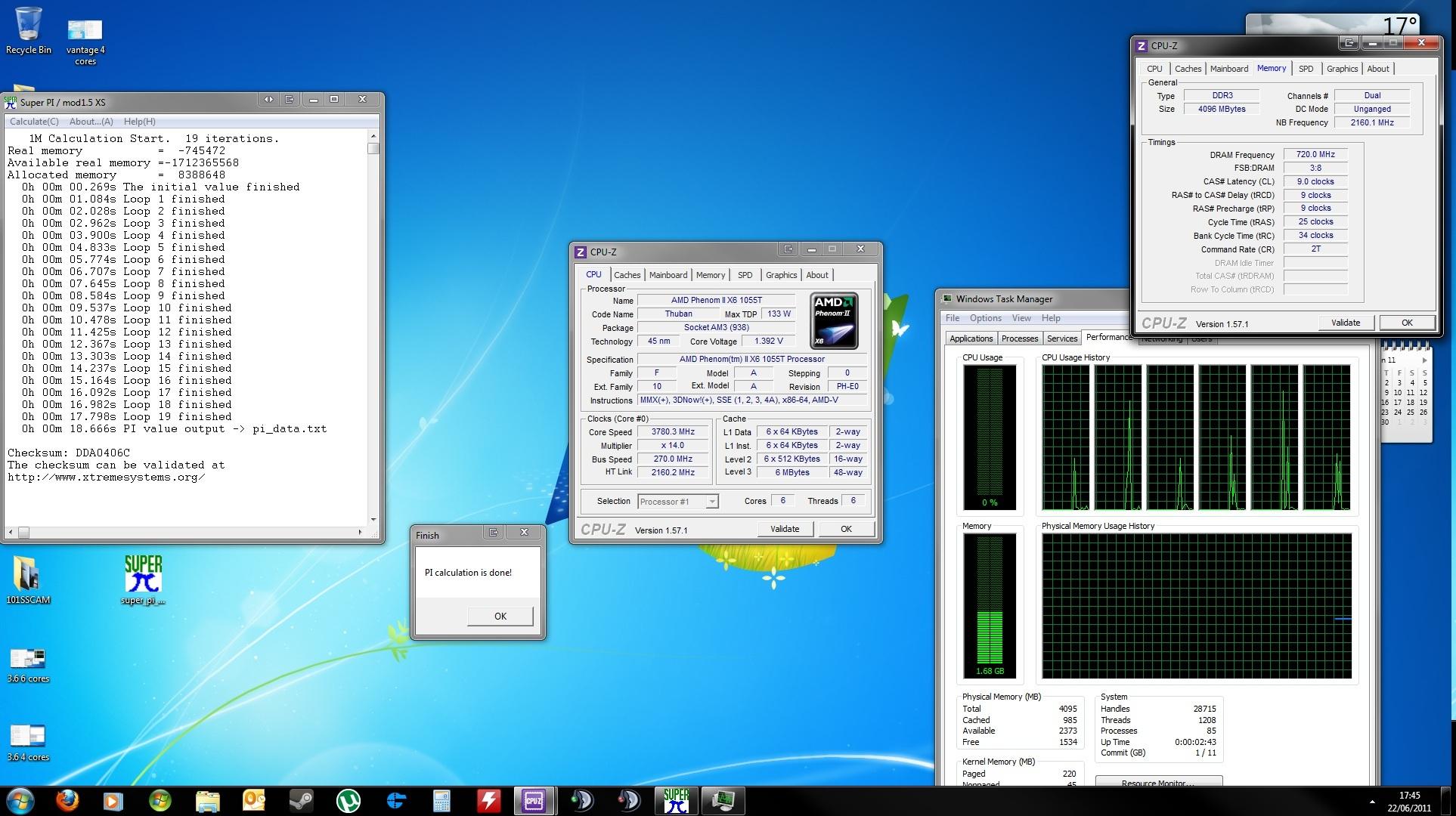Open Caches tab in center CPU-Z window

[627, 275]
